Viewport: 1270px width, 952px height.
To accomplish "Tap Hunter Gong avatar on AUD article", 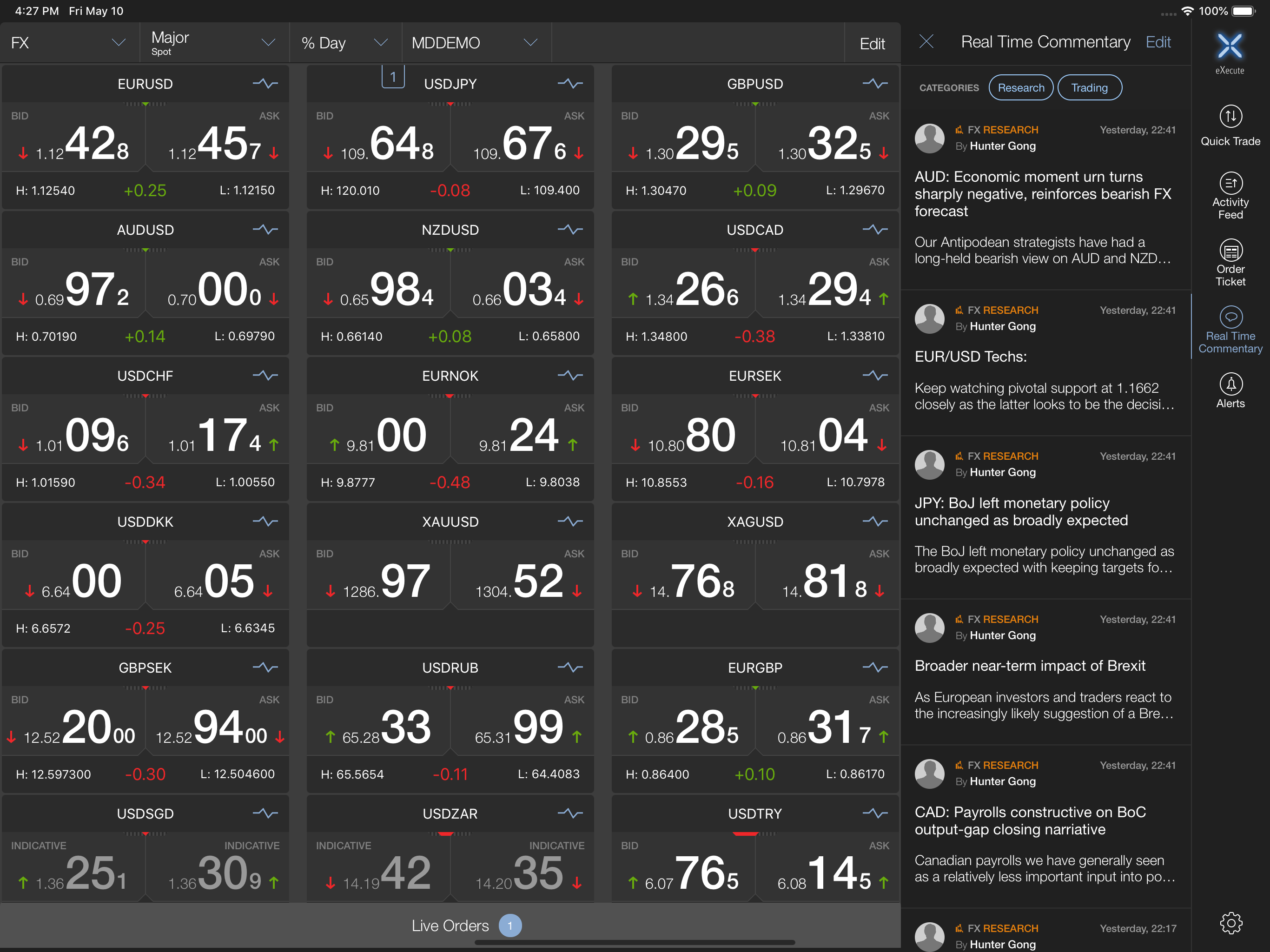I will tap(930, 138).
